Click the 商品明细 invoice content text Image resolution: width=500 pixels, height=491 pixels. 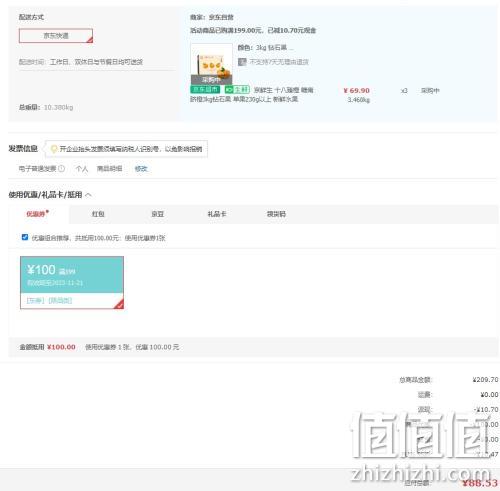click(x=109, y=169)
